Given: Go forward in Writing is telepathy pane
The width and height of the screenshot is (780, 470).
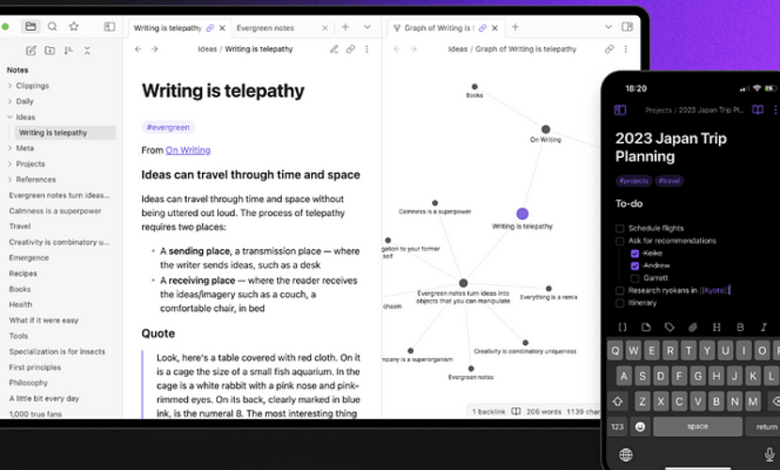Looking at the screenshot, I should click(155, 49).
